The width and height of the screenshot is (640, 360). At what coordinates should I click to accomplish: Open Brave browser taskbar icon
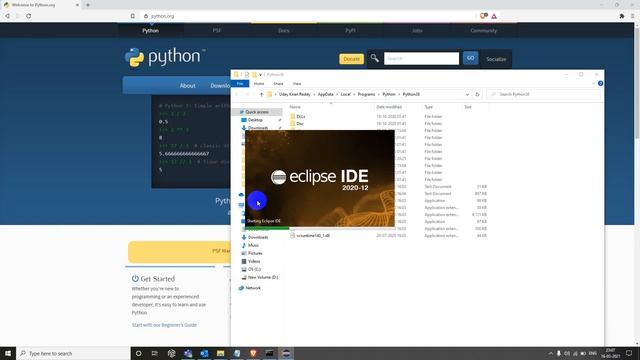(253, 353)
